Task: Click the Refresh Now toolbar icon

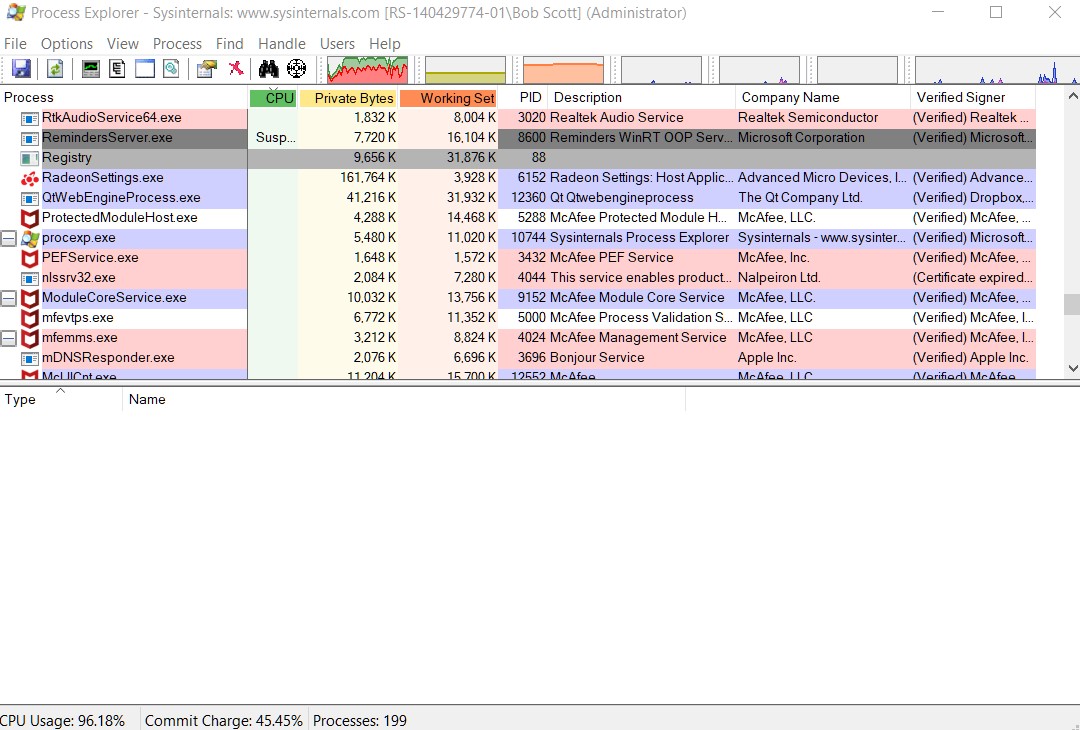Action: (55, 69)
